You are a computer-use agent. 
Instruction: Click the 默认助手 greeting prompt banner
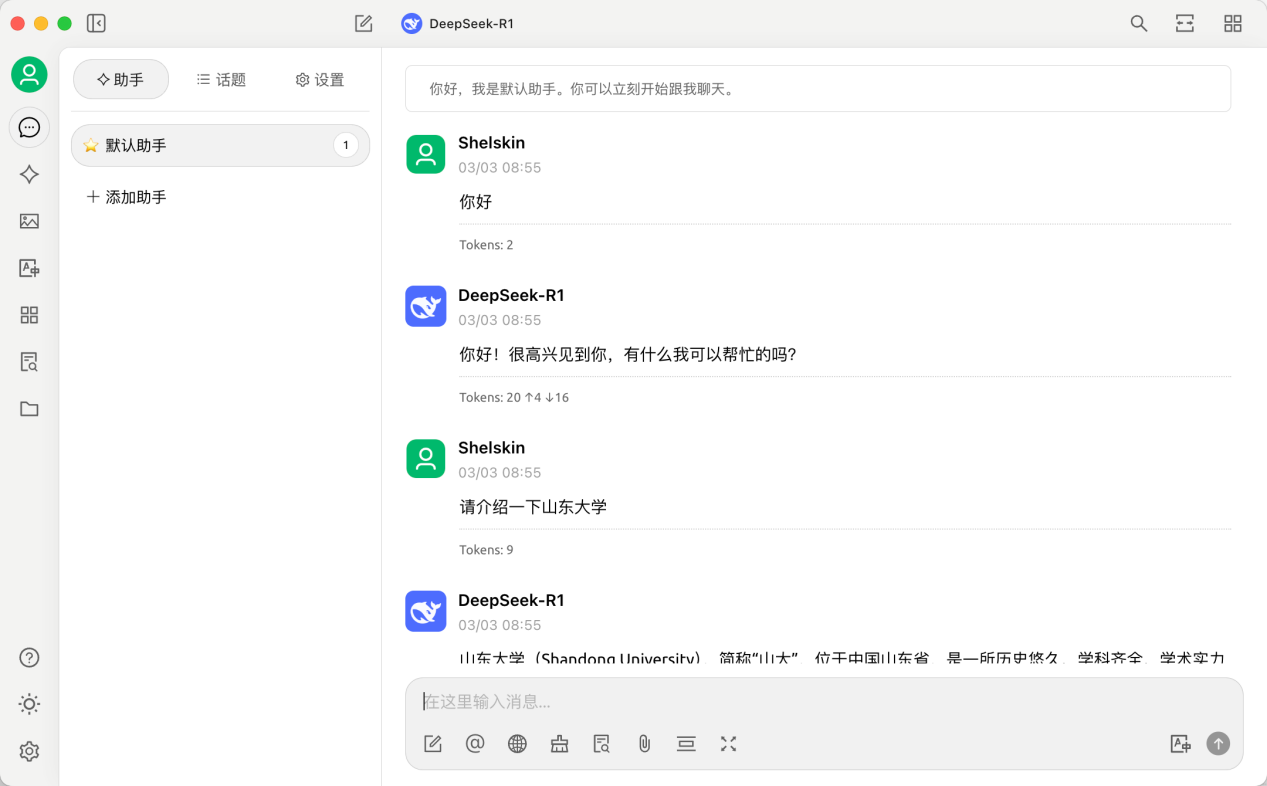click(x=818, y=89)
